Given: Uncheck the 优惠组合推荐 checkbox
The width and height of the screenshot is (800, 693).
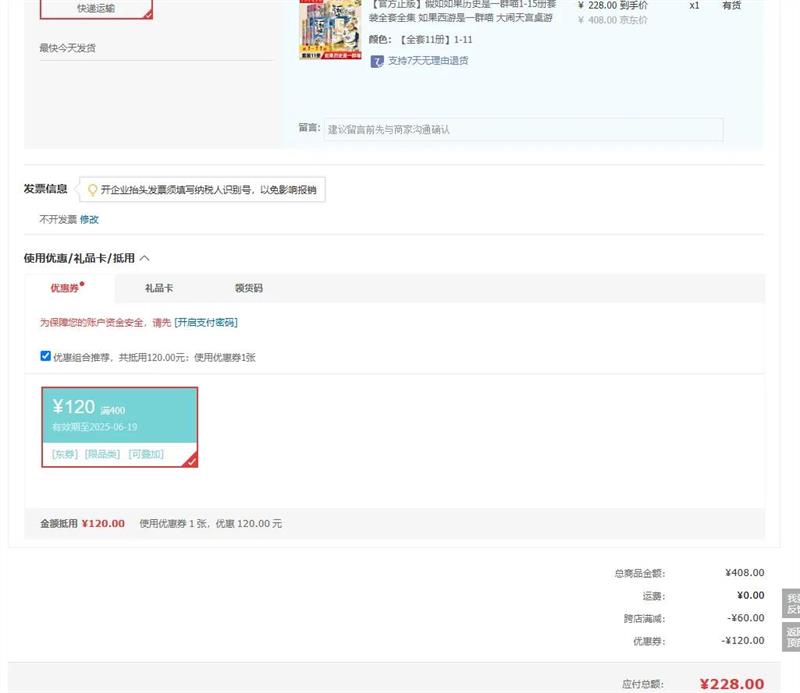Looking at the screenshot, I should [45, 356].
